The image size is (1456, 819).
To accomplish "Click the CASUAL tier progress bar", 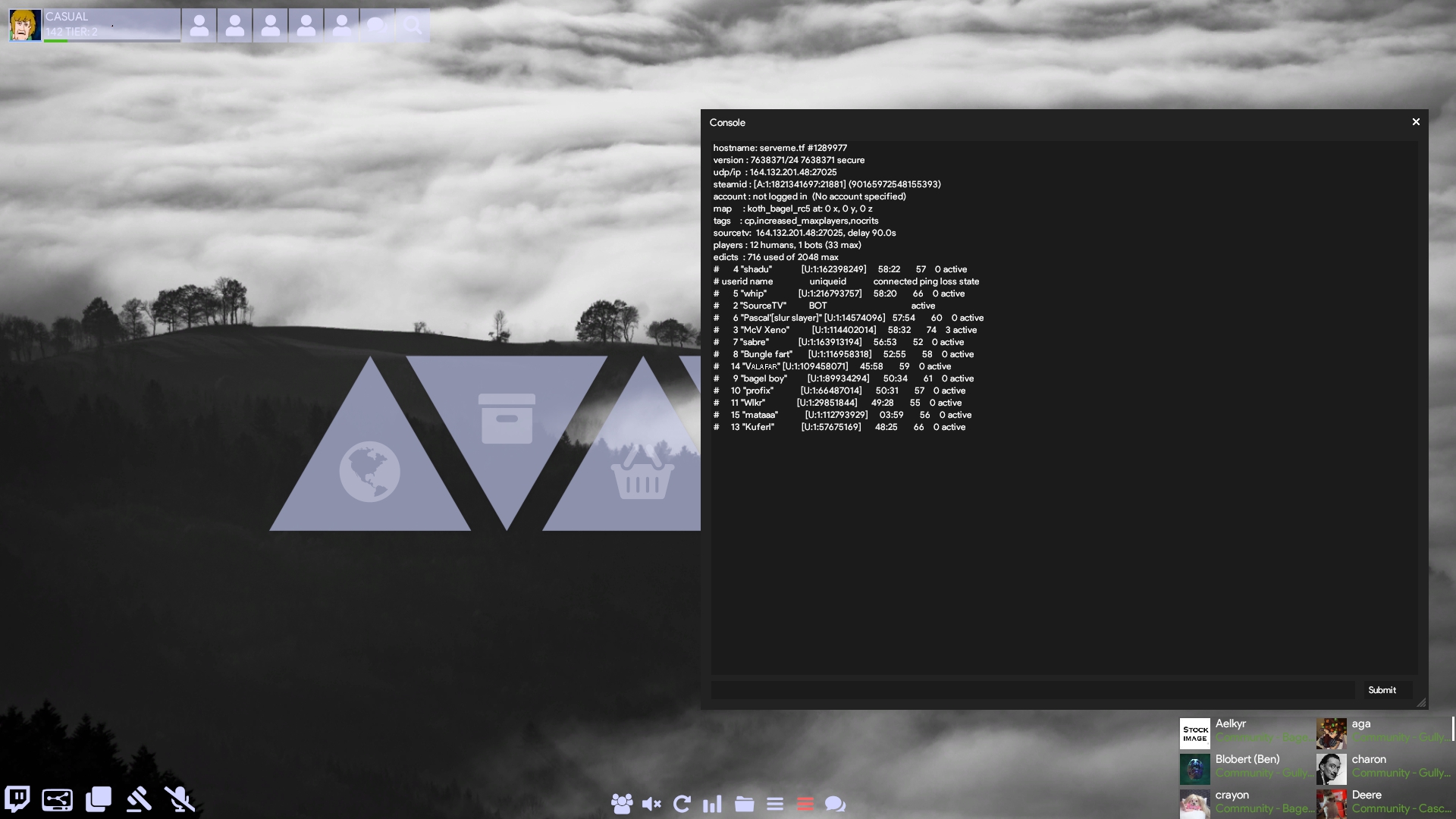I will click(x=112, y=40).
